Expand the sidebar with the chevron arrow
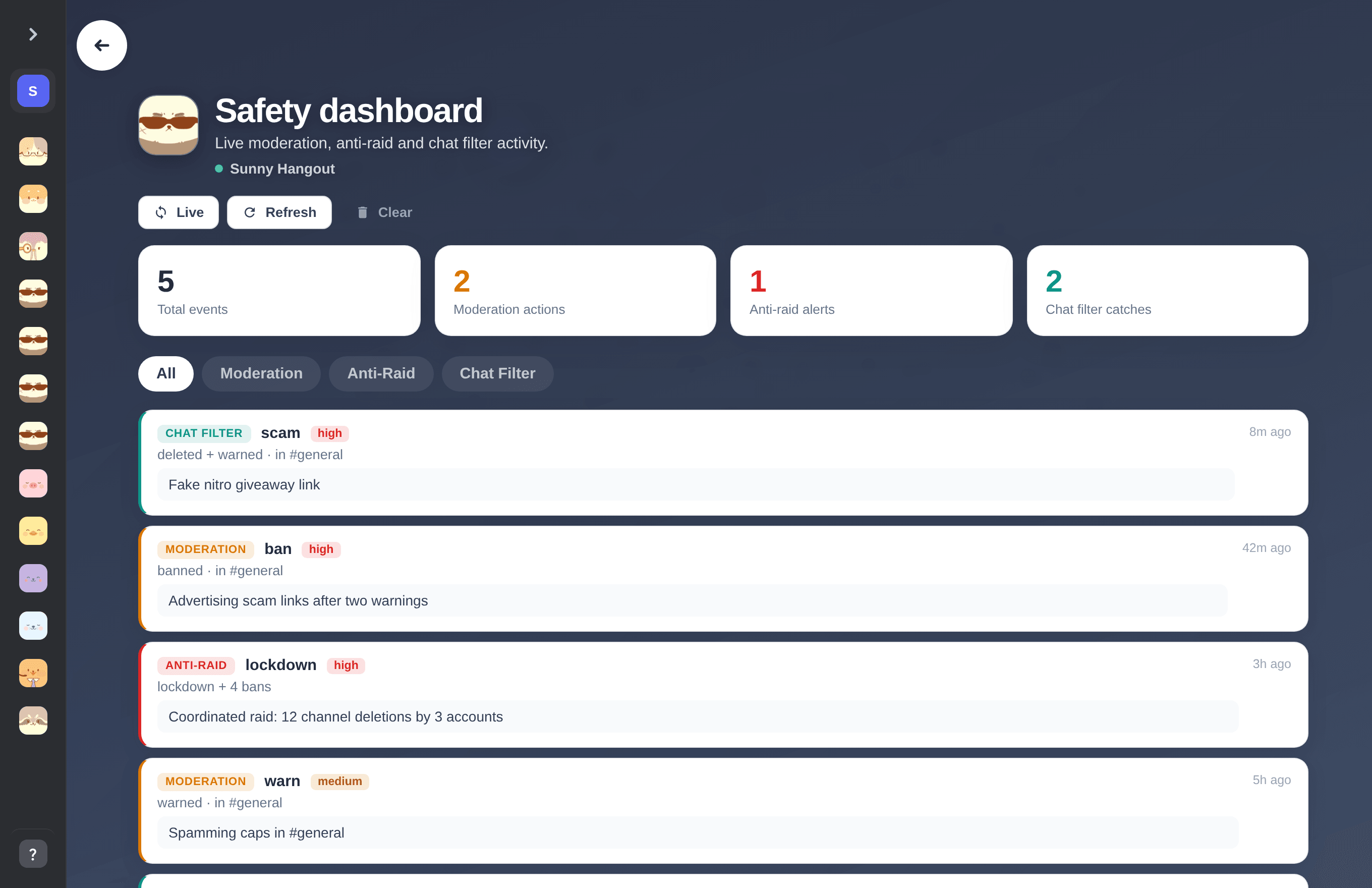1372x888 pixels. 33,35
